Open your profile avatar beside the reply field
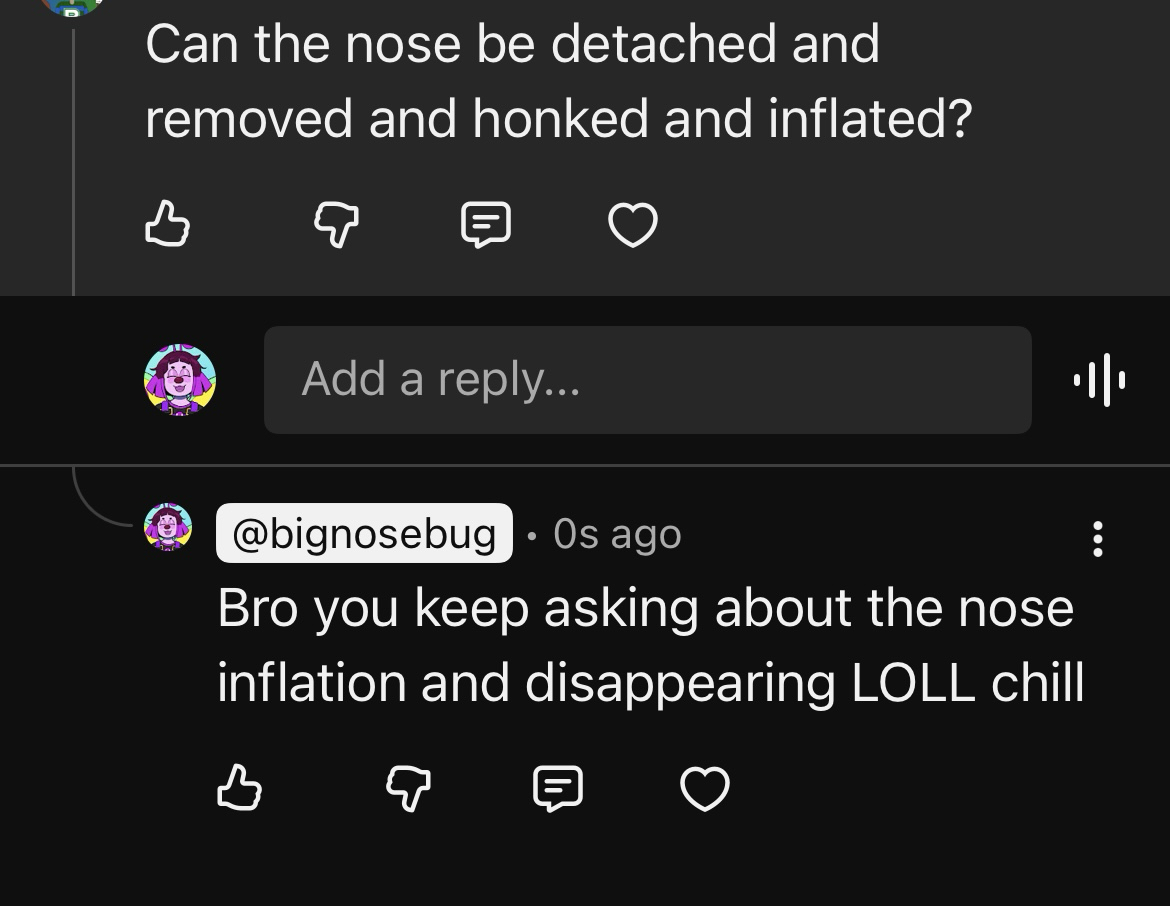This screenshot has height=906, width=1170. click(x=180, y=380)
